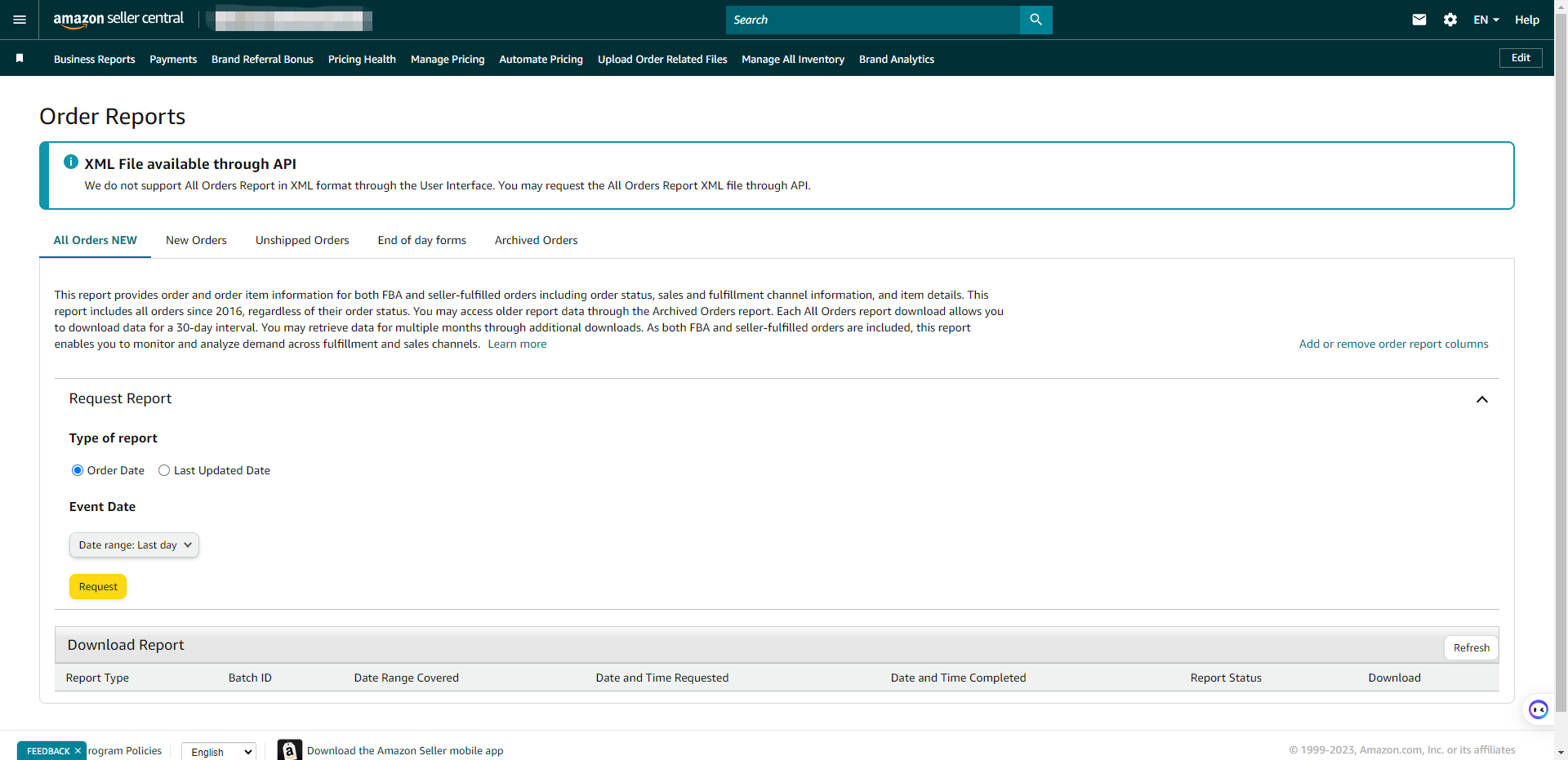Open the hamburger navigation menu
1568x760 pixels.
[x=20, y=20]
